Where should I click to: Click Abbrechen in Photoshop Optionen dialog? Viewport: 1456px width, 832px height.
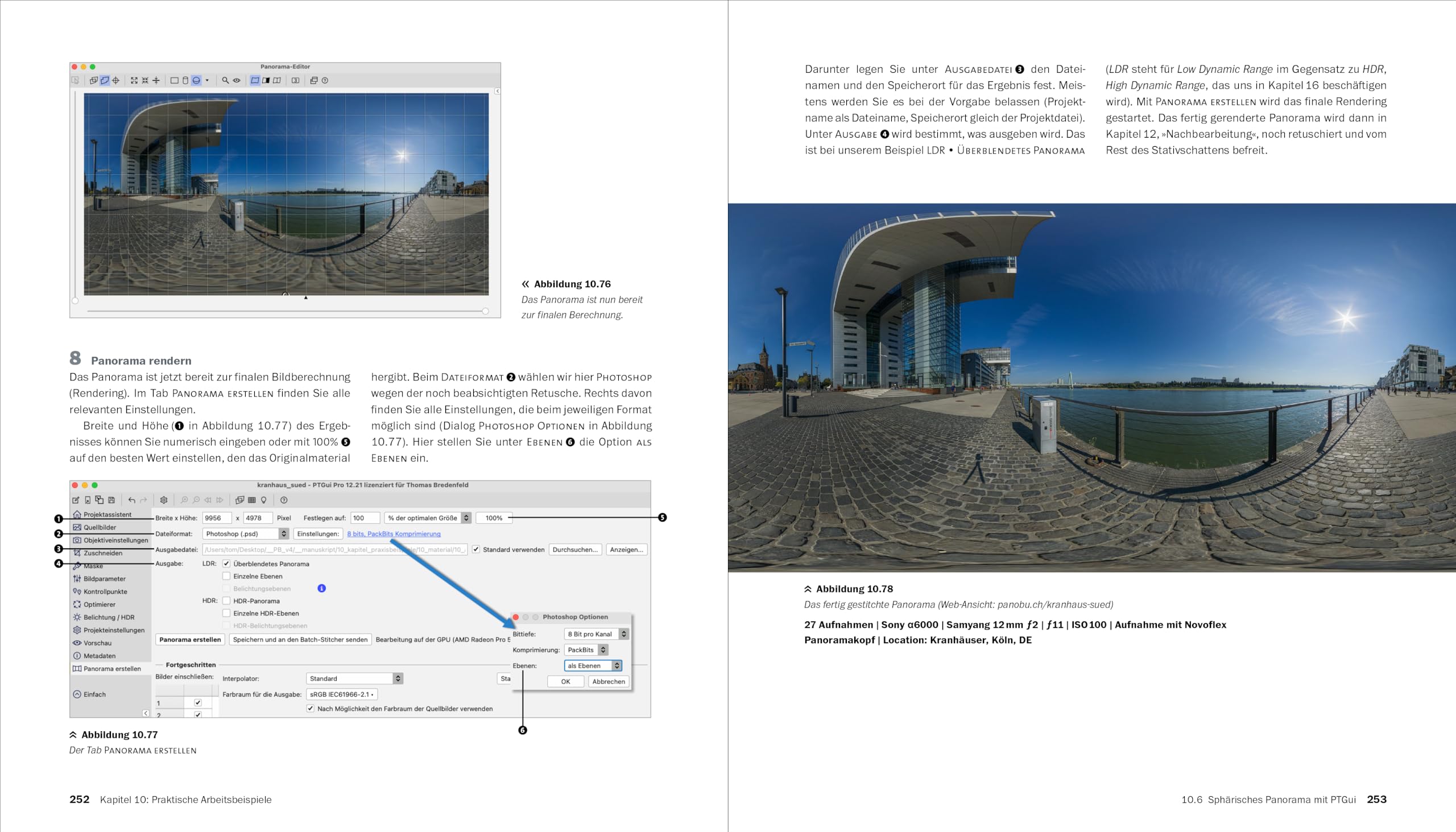coord(609,681)
